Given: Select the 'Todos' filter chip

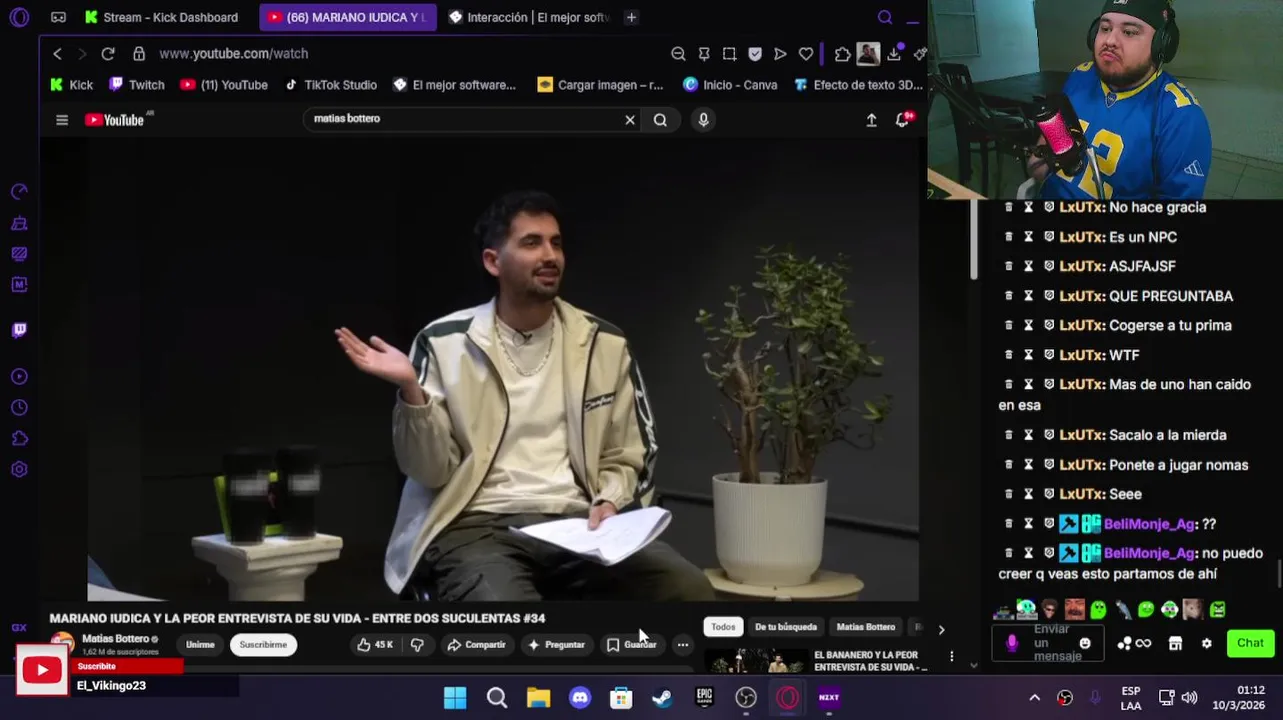Looking at the screenshot, I should [x=723, y=627].
